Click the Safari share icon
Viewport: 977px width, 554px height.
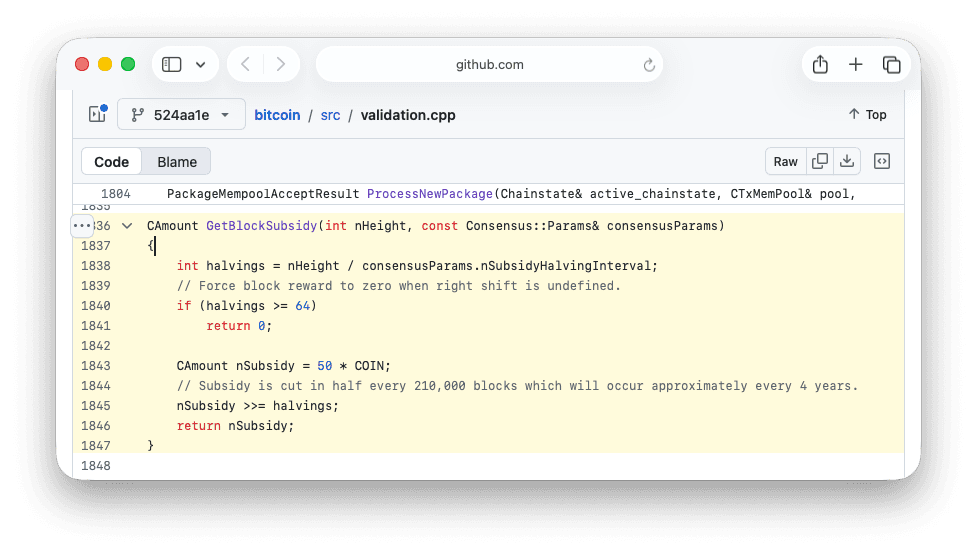(x=820, y=65)
